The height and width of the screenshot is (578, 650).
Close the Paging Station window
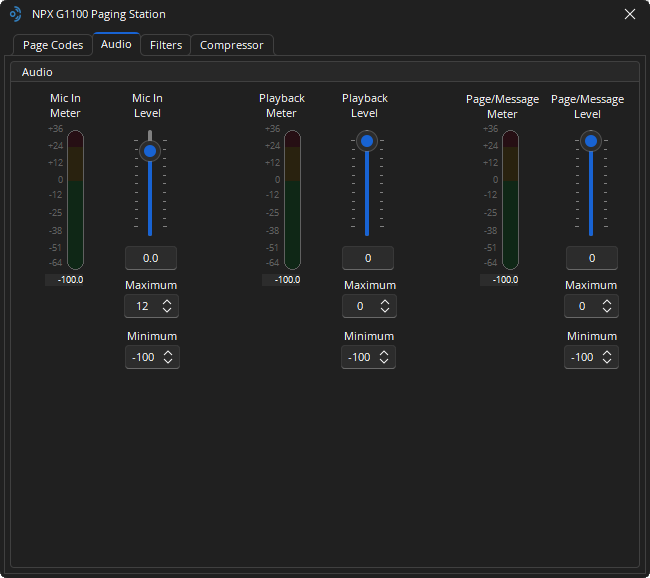[629, 14]
